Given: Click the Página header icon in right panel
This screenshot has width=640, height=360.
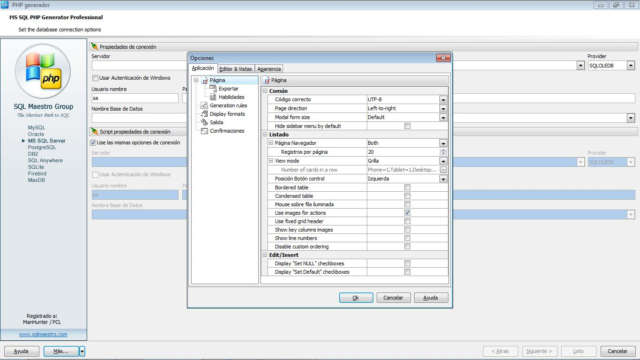Looking at the screenshot, I should coord(267,80).
